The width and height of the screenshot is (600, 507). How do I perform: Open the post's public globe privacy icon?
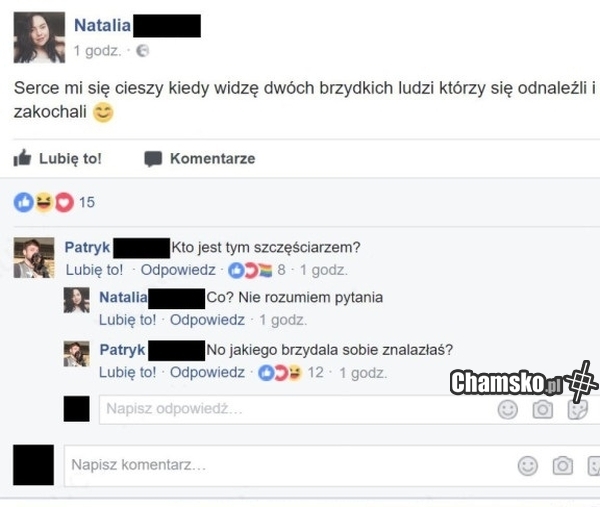(143, 51)
